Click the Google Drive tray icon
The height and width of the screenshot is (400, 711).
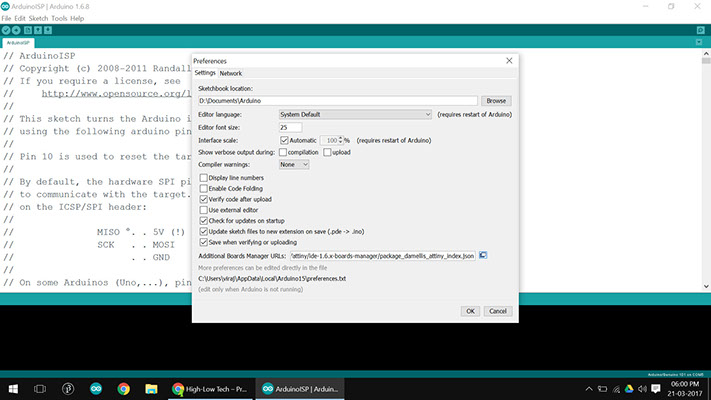tap(629, 389)
